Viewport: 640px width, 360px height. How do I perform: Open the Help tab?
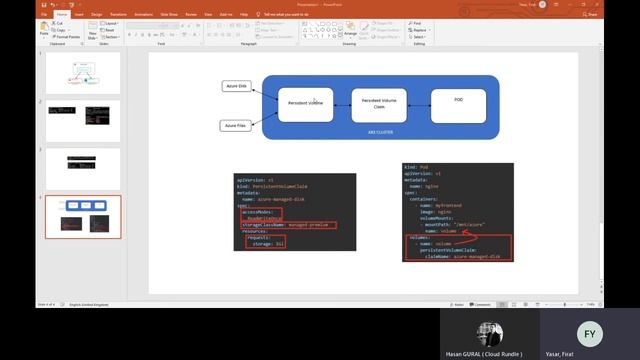[x=244, y=14]
